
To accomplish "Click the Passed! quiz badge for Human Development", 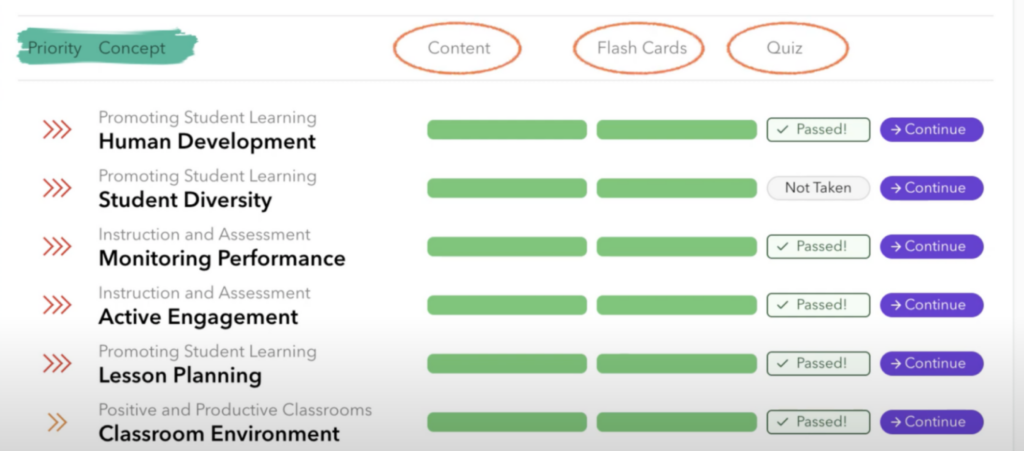I will tap(818, 130).
